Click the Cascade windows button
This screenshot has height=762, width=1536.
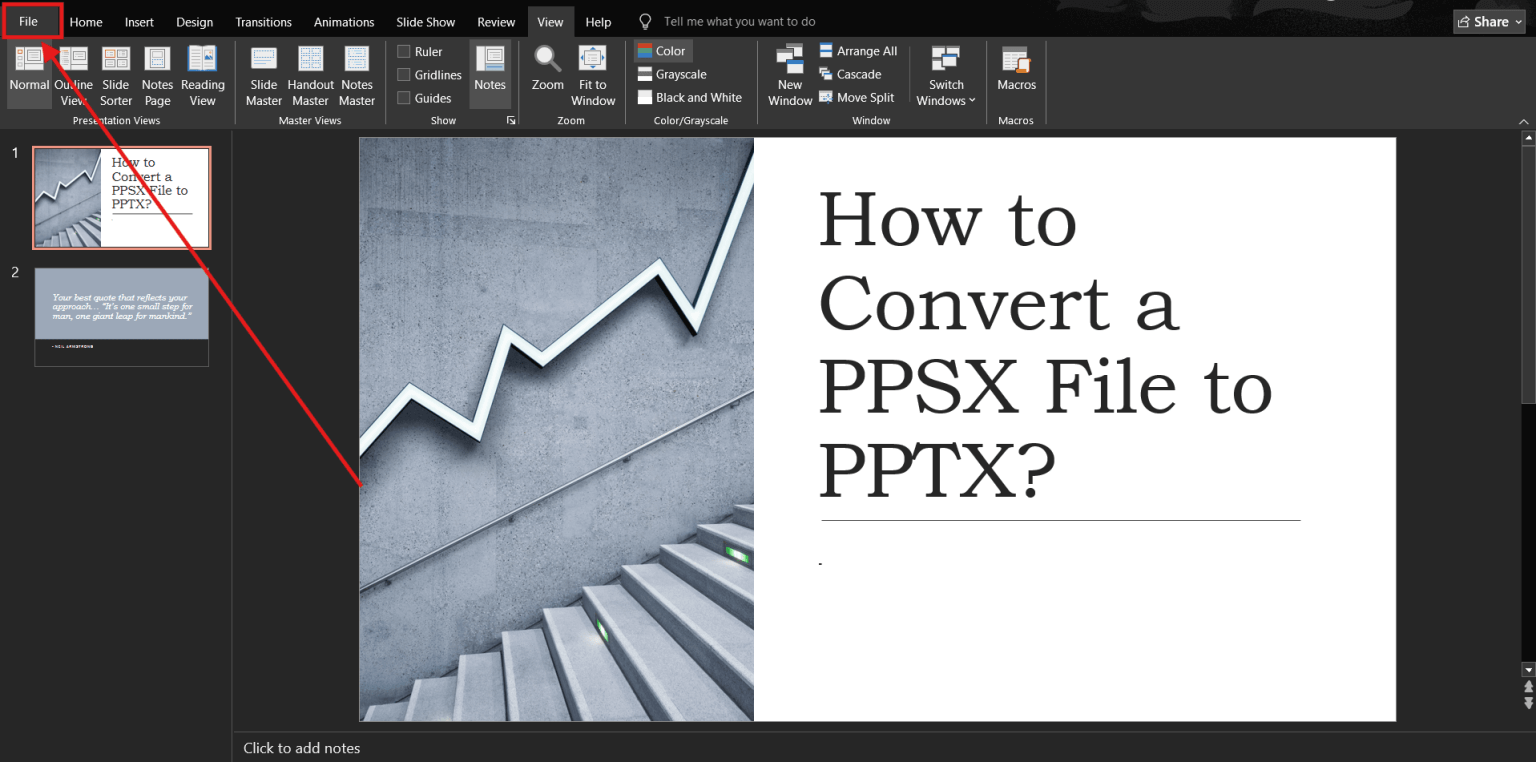click(850, 74)
